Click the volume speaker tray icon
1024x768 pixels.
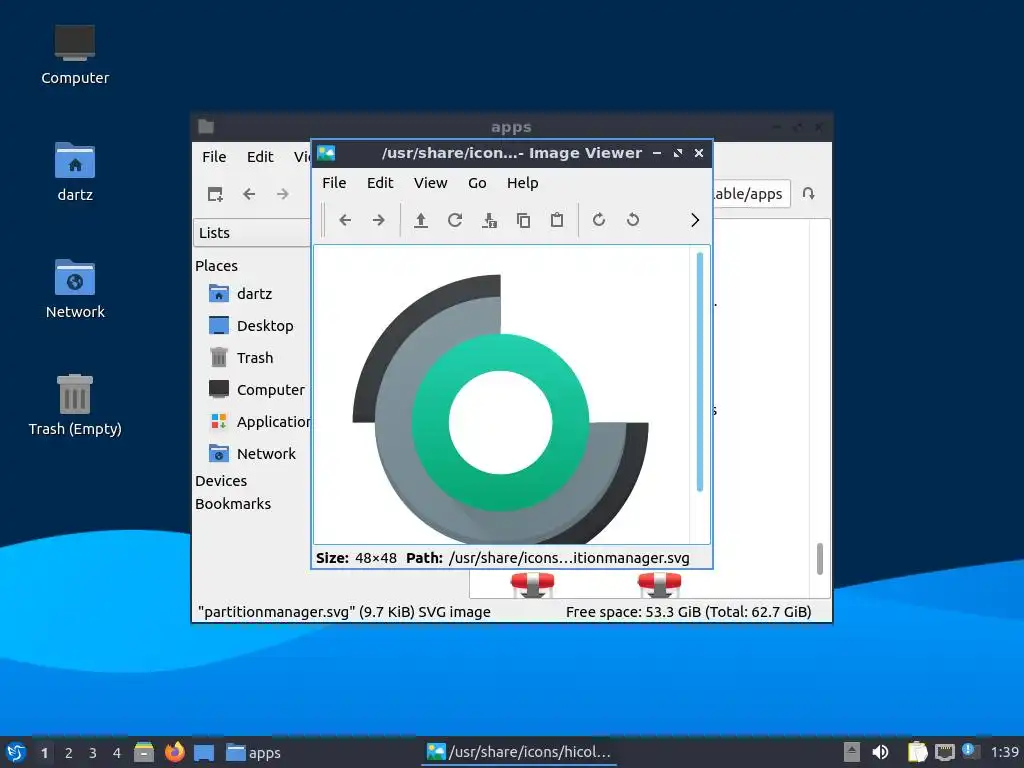(880, 752)
